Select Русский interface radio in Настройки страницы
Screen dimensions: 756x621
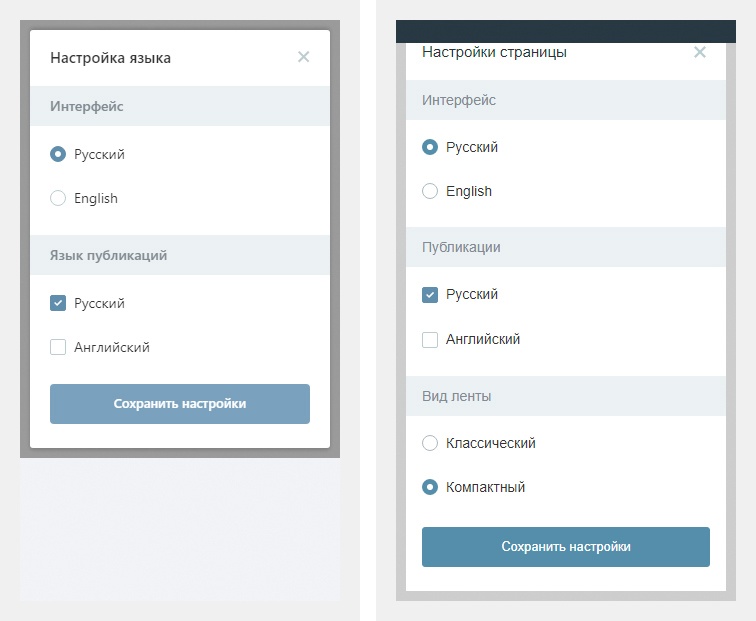tap(430, 147)
